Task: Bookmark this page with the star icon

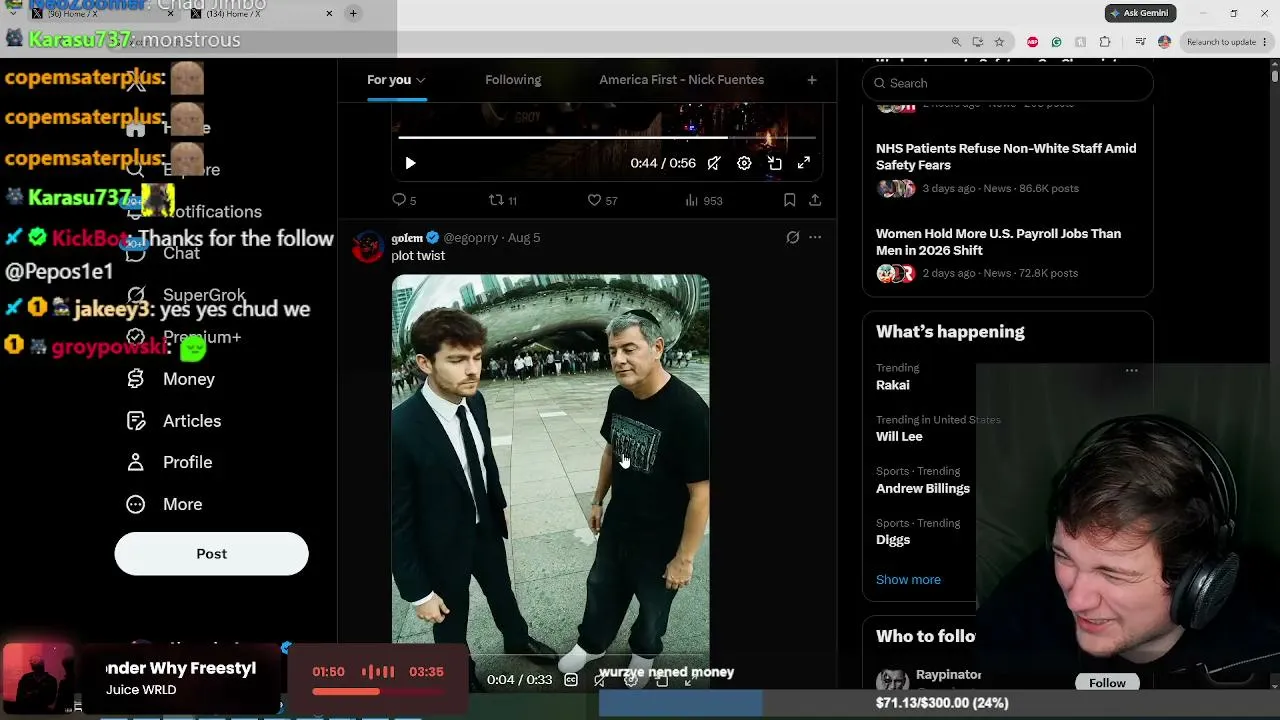Action: 999,42
